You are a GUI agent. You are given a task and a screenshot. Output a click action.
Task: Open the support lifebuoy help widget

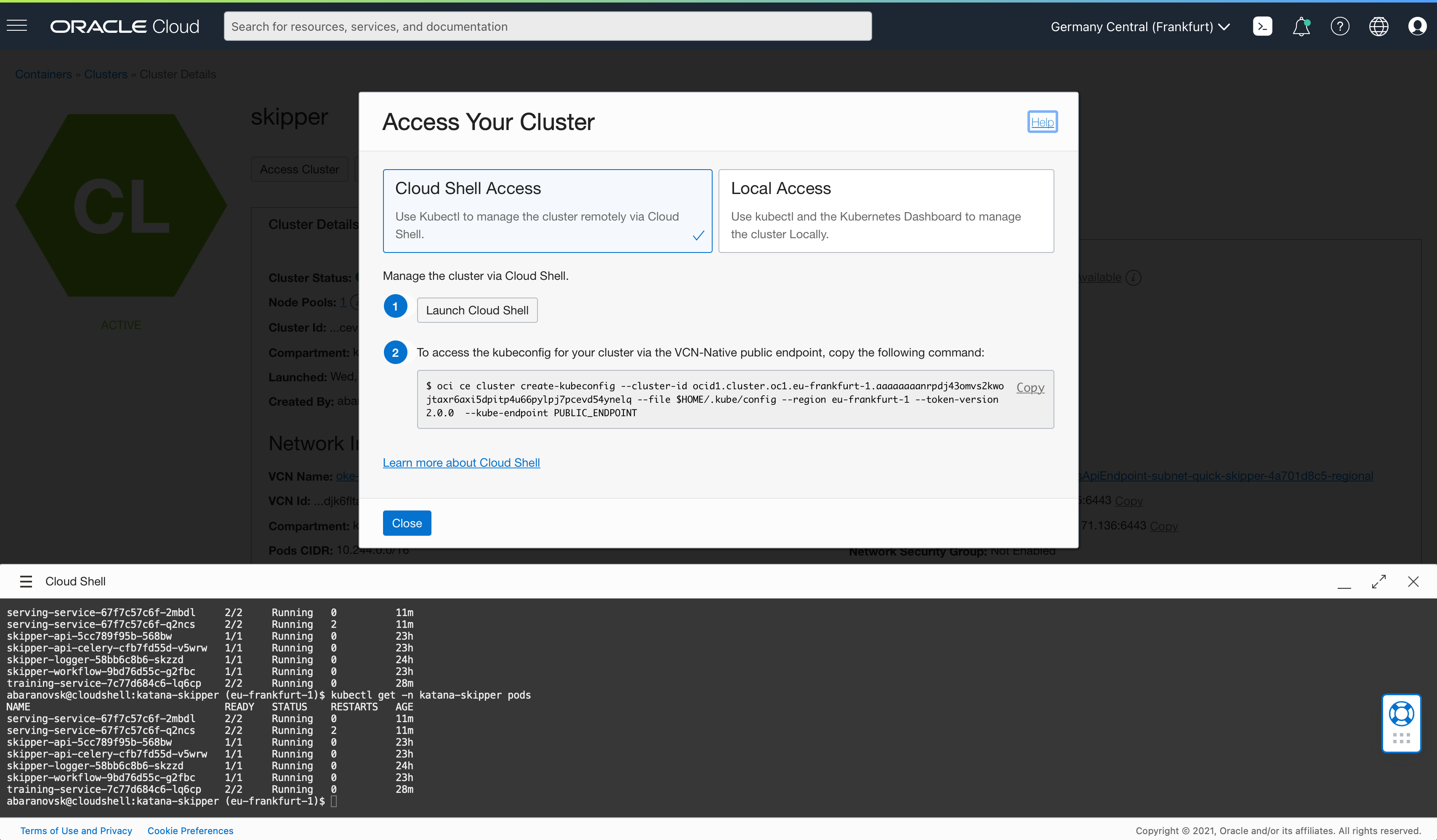1401,713
